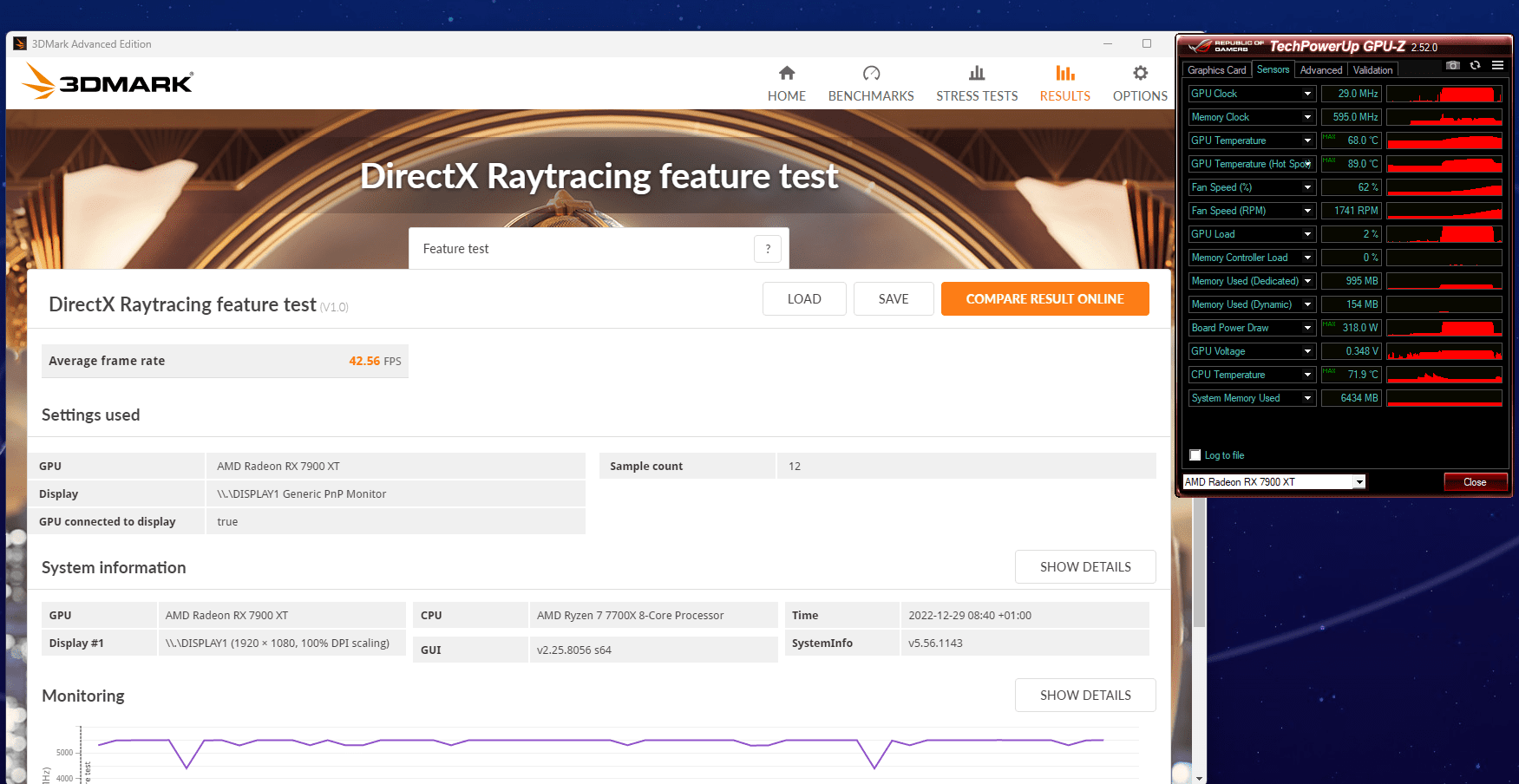The image size is (1519, 784).
Task: Open the Memory Used (Dedicated) dropdown
Action: (x=1307, y=281)
